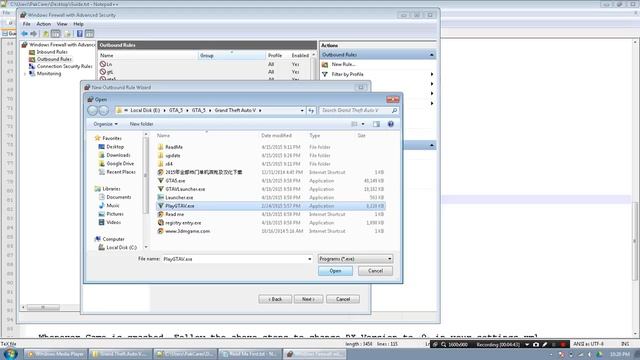
Task: Select GTA5.exe in the file list
Action: [x=175, y=180]
